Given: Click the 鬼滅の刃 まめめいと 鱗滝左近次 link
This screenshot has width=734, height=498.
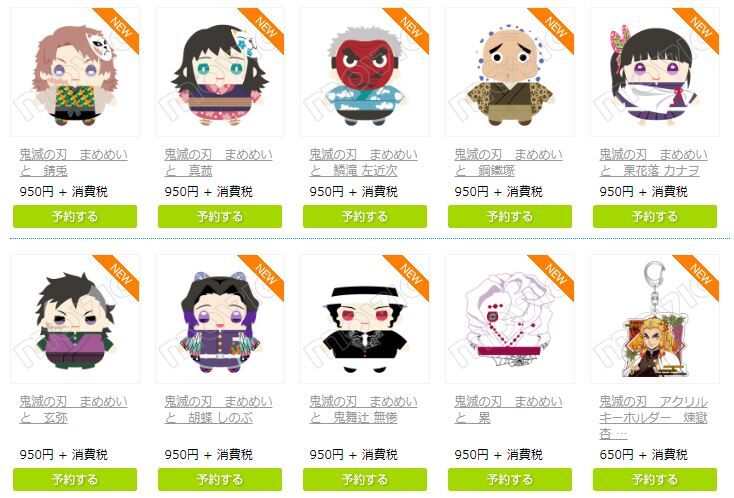Looking at the screenshot, I should click(x=363, y=162).
